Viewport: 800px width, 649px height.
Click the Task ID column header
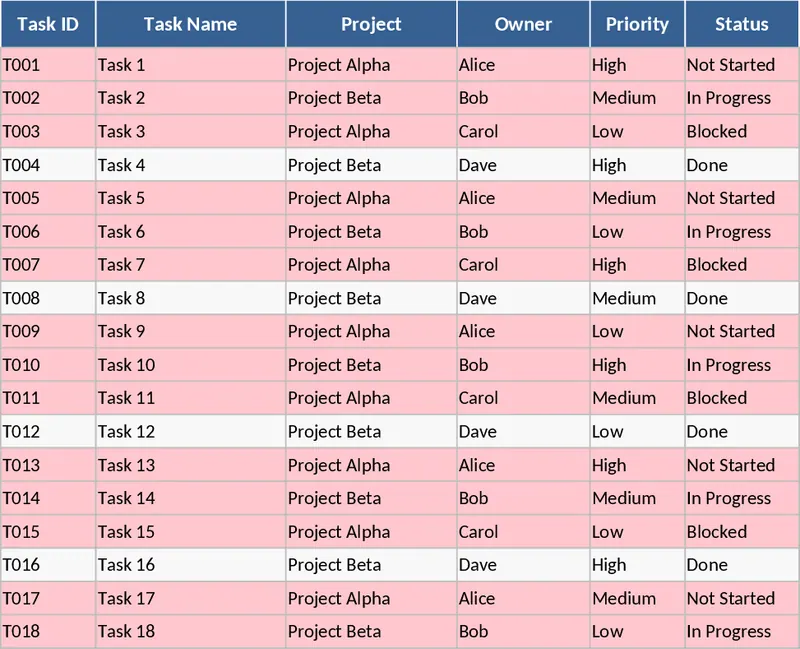(x=48, y=24)
